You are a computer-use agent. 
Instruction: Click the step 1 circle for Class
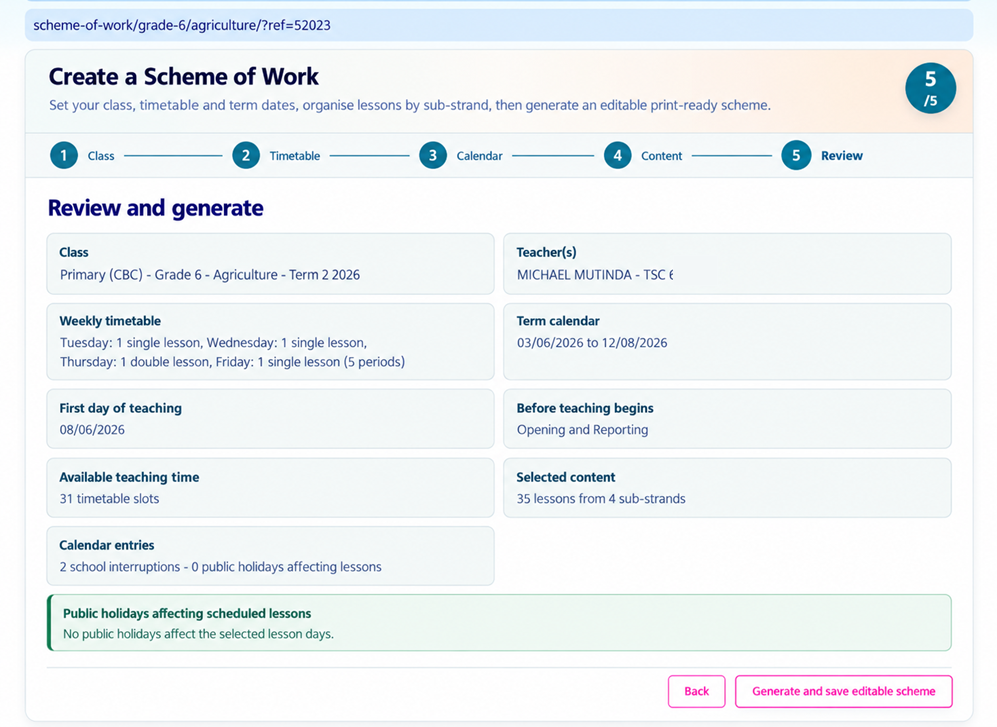tap(64, 155)
